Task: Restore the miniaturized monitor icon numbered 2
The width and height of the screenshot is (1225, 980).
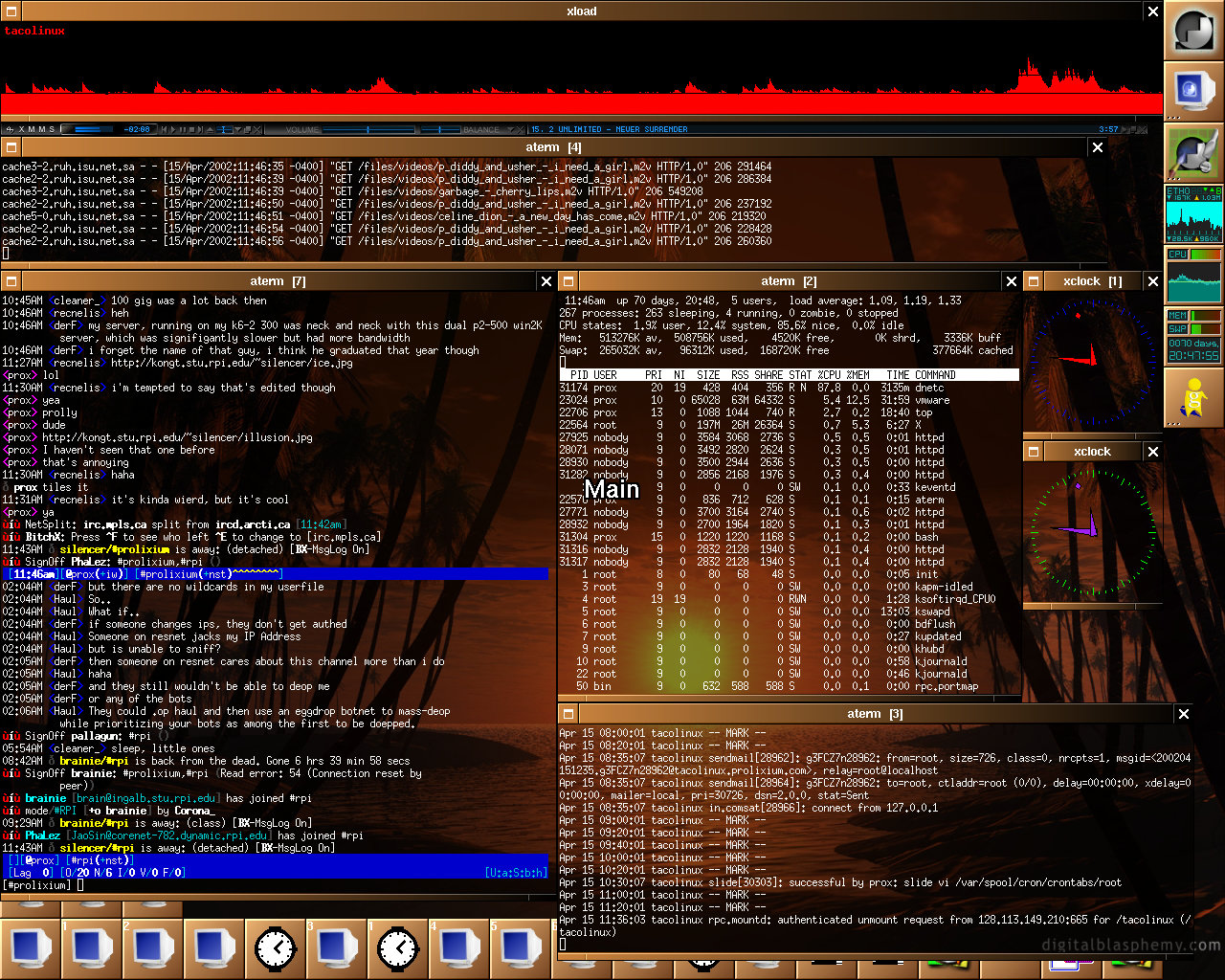Action: (x=153, y=947)
